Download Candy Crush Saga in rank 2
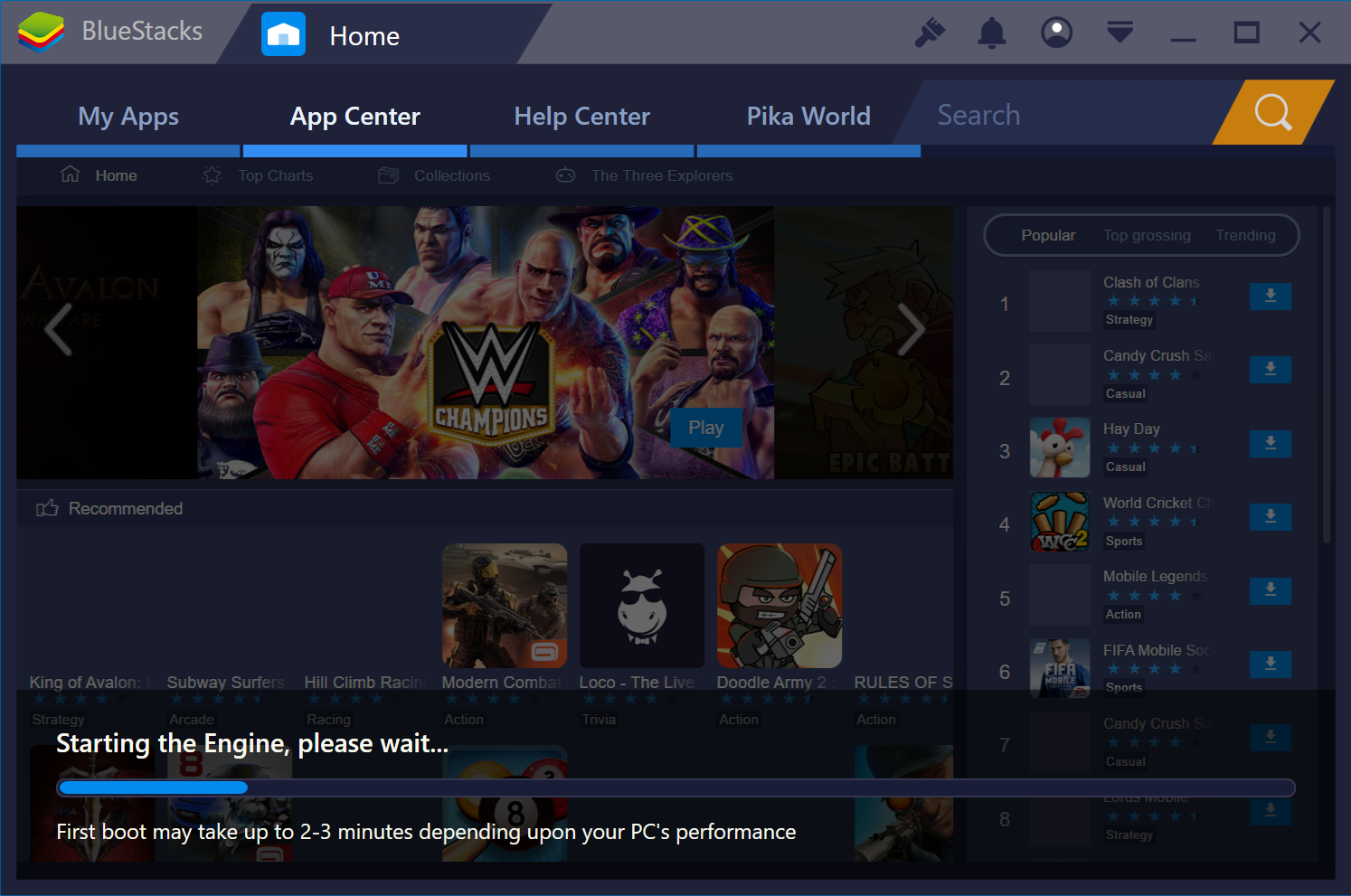Screen dimensions: 1351x896 [x=1271, y=369]
